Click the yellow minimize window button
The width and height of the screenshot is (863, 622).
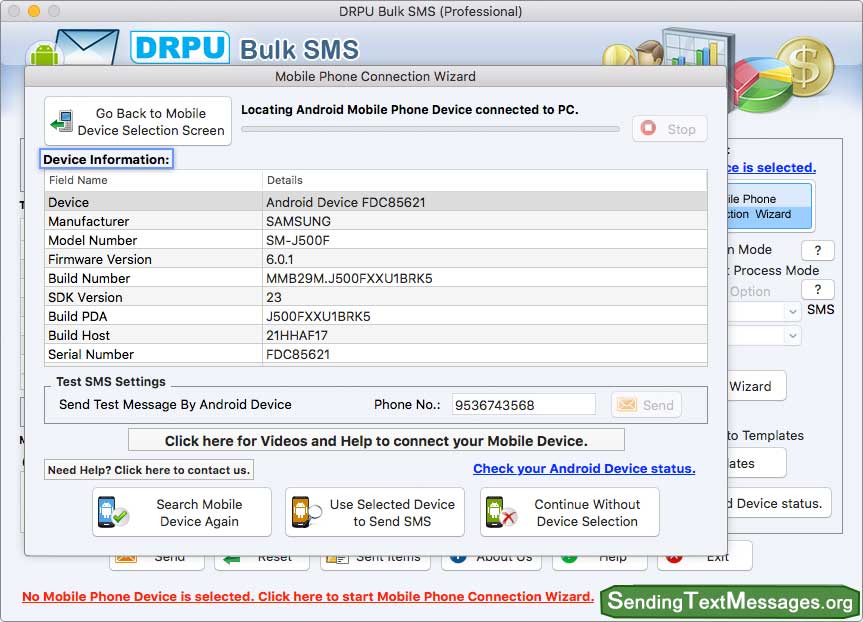tap(34, 11)
